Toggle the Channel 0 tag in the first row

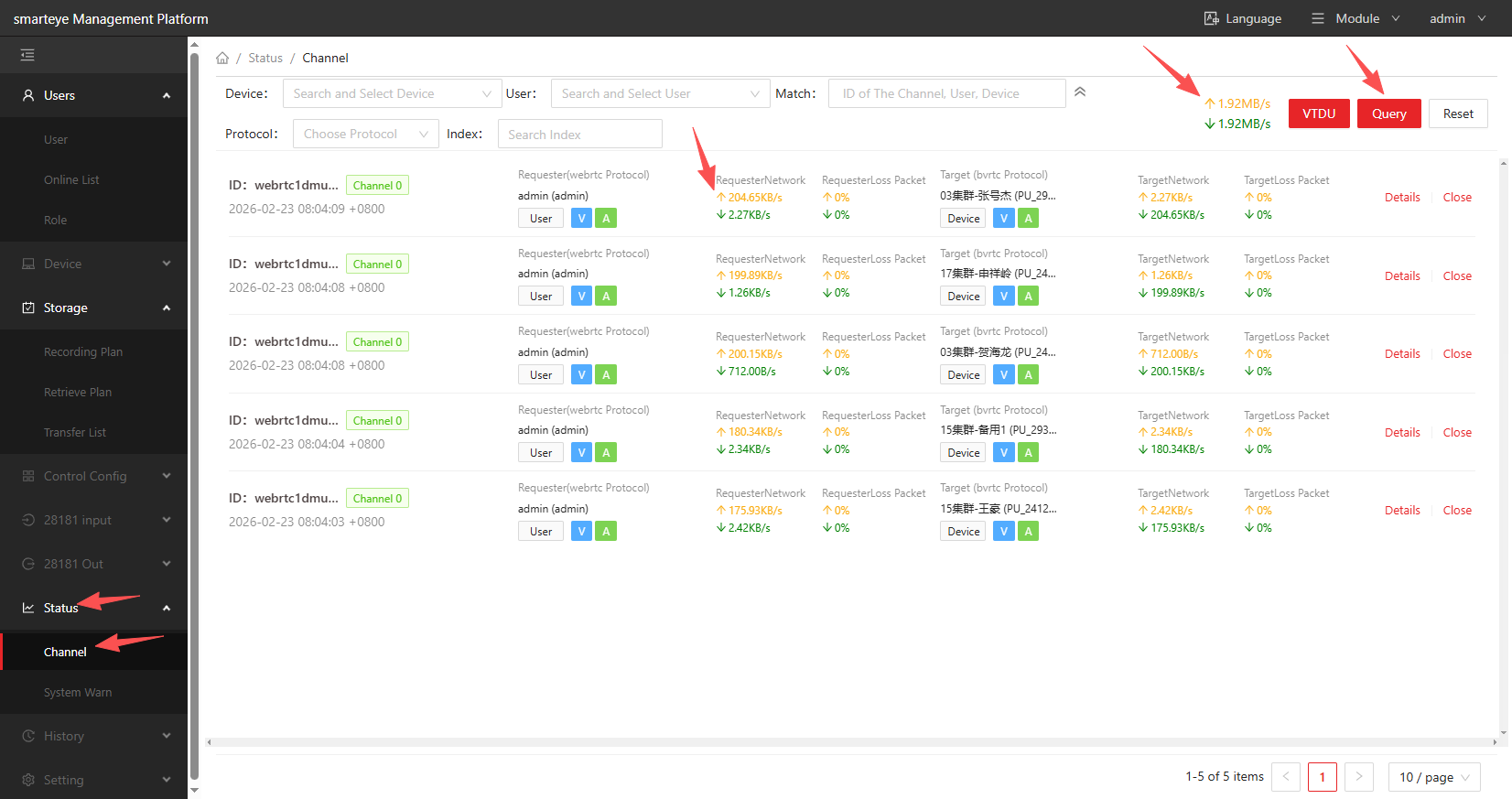[377, 185]
